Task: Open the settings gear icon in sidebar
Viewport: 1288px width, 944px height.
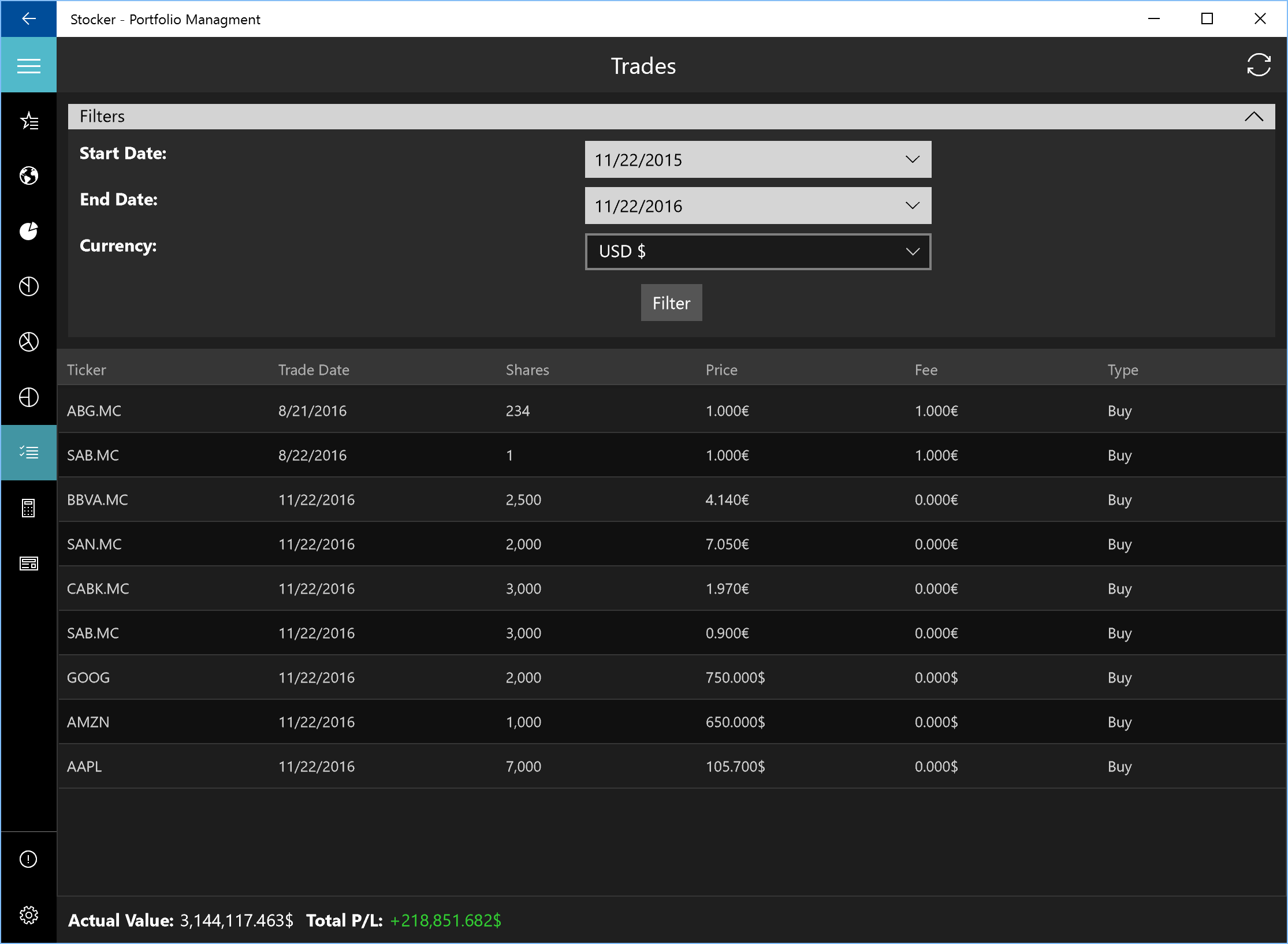Action: pyautogui.click(x=28, y=915)
